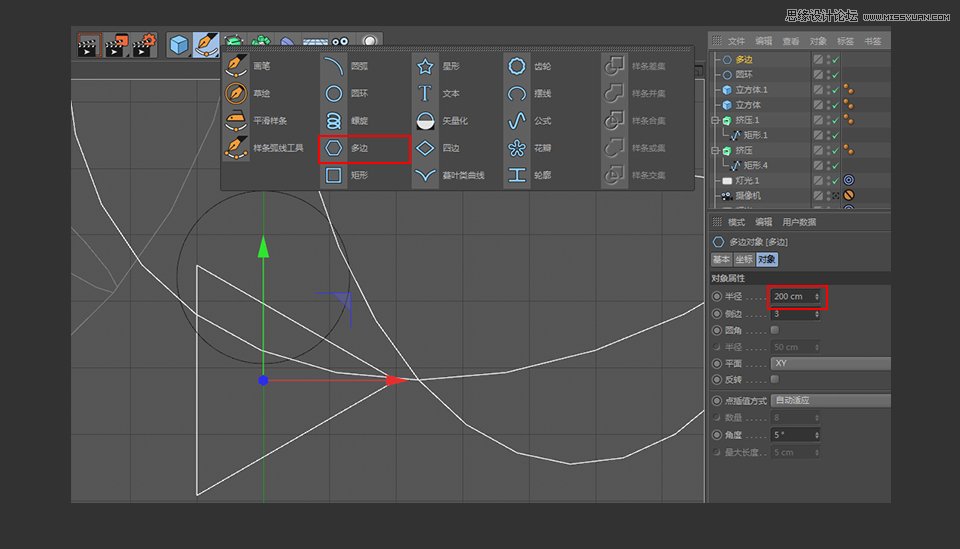Click the target tag on 灯光.1
This screenshot has width=960, height=549.
click(x=849, y=181)
